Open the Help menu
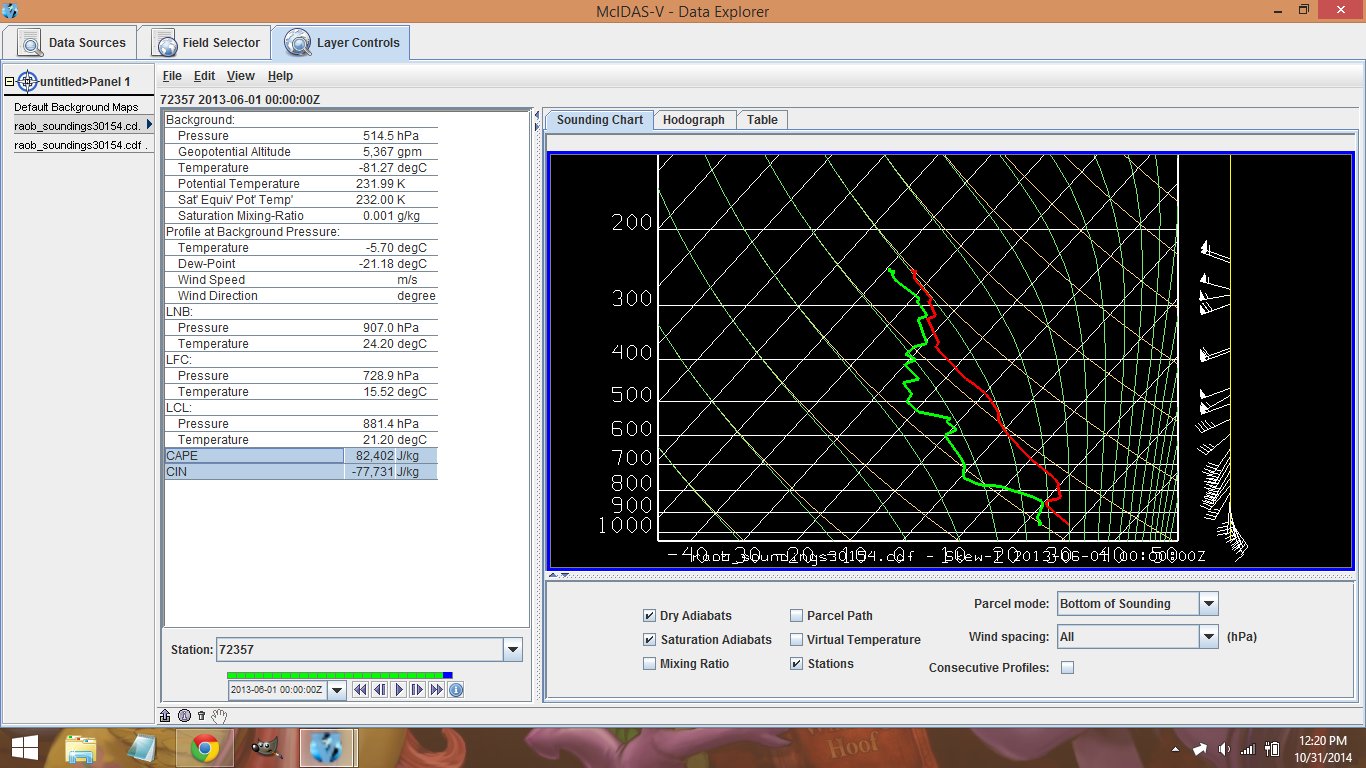This screenshot has height=768, width=1366. [x=280, y=76]
